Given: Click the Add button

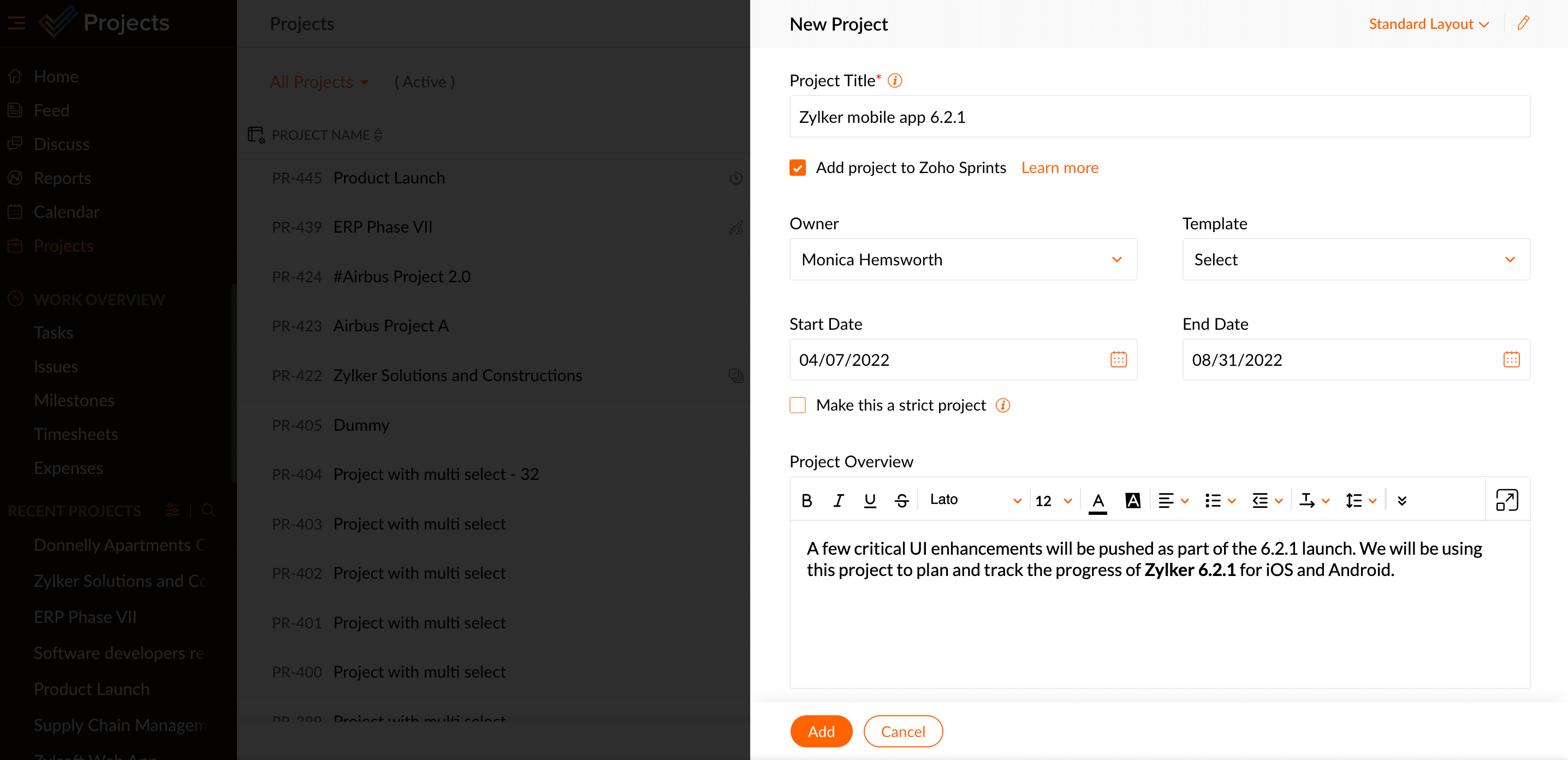Looking at the screenshot, I should tap(821, 732).
